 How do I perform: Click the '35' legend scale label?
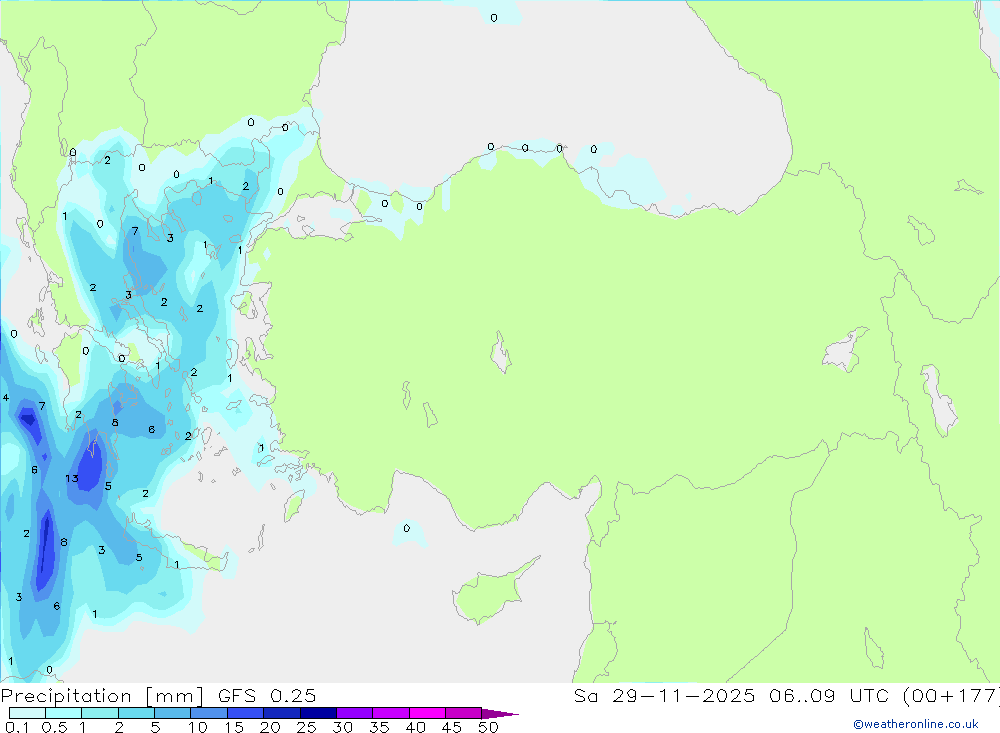click(379, 727)
